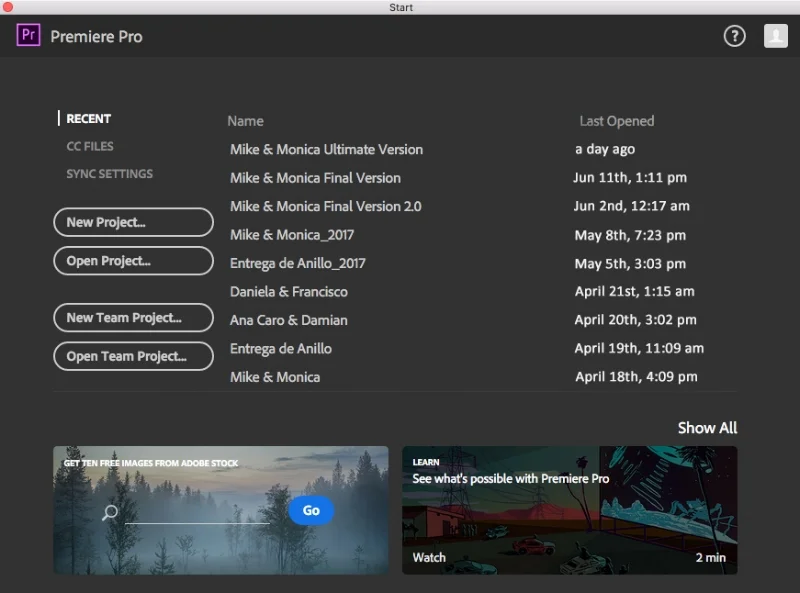Open the Learn Premiere Pro video card
800x593 pixels.
[x=569, y=510]
